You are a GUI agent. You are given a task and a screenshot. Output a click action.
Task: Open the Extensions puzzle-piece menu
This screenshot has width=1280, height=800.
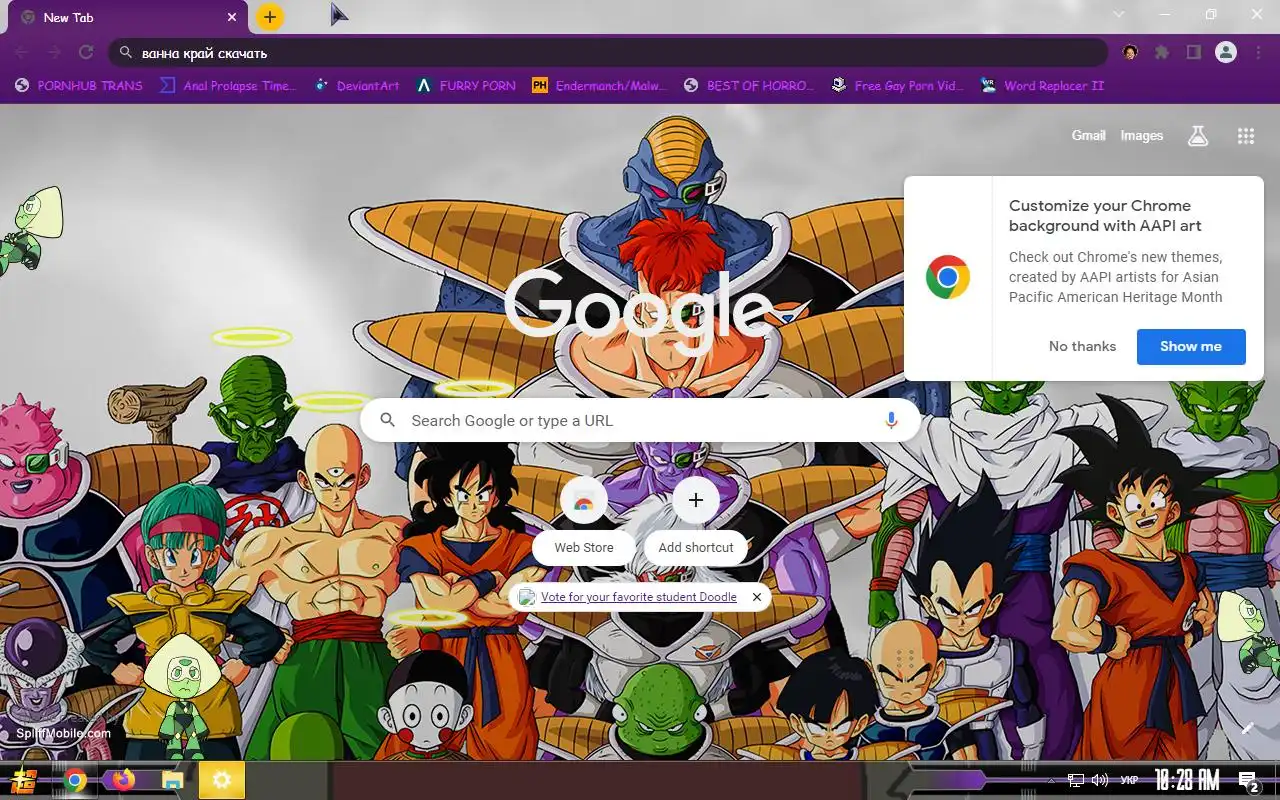[x=1162, y=52]
